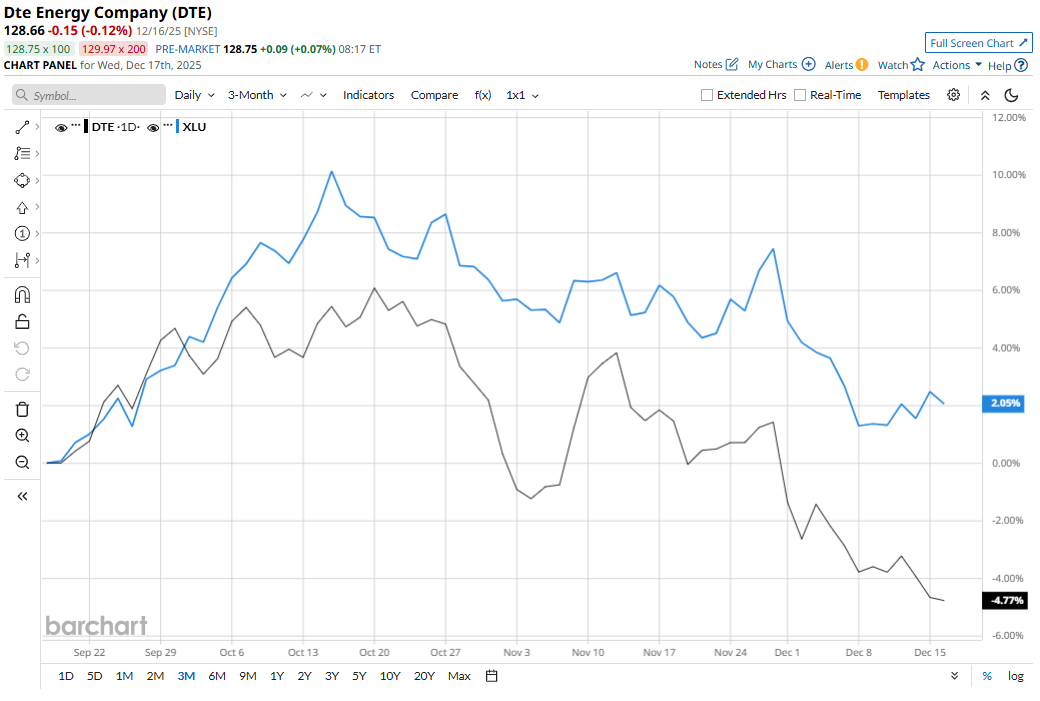Screen dimensions: 1040x701
Task: Click the XLU 2.05% price label
Action: click(x=1004, y=403)
